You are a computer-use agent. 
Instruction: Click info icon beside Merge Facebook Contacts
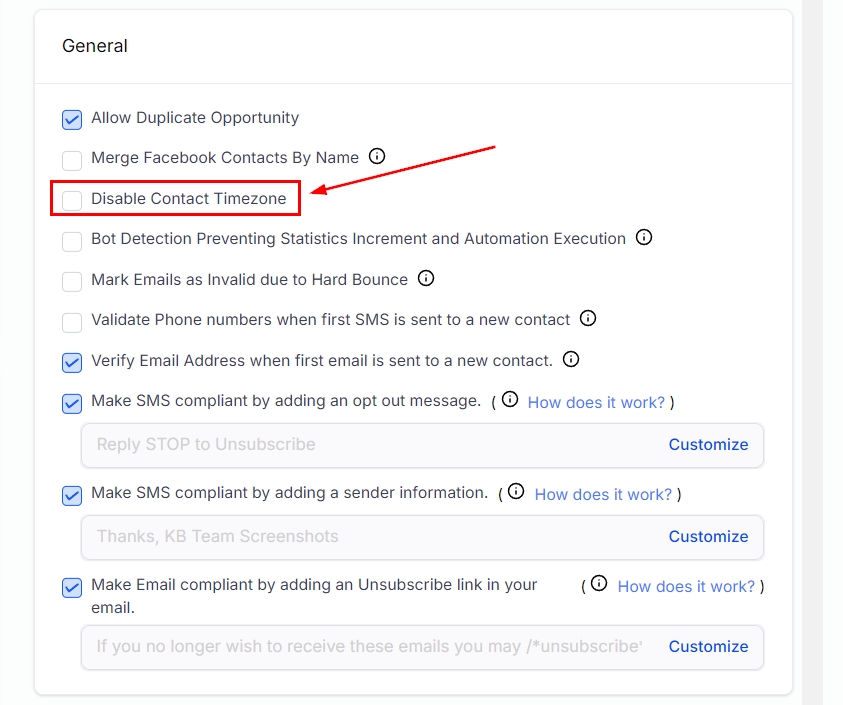377,156
